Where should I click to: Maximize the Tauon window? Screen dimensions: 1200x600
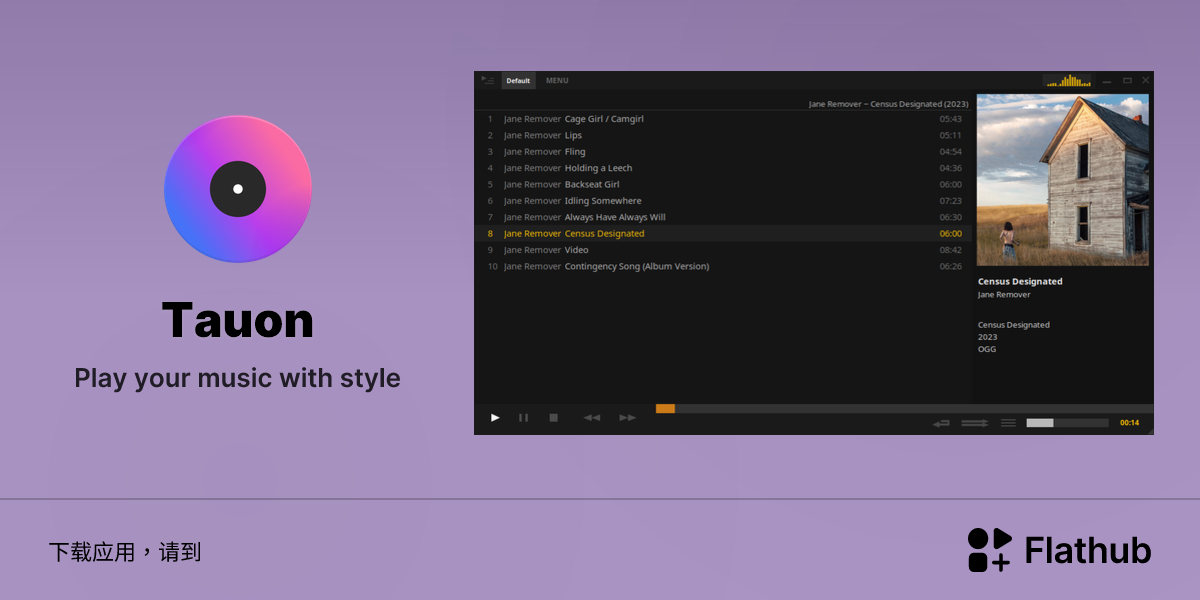click(1127, 80)
